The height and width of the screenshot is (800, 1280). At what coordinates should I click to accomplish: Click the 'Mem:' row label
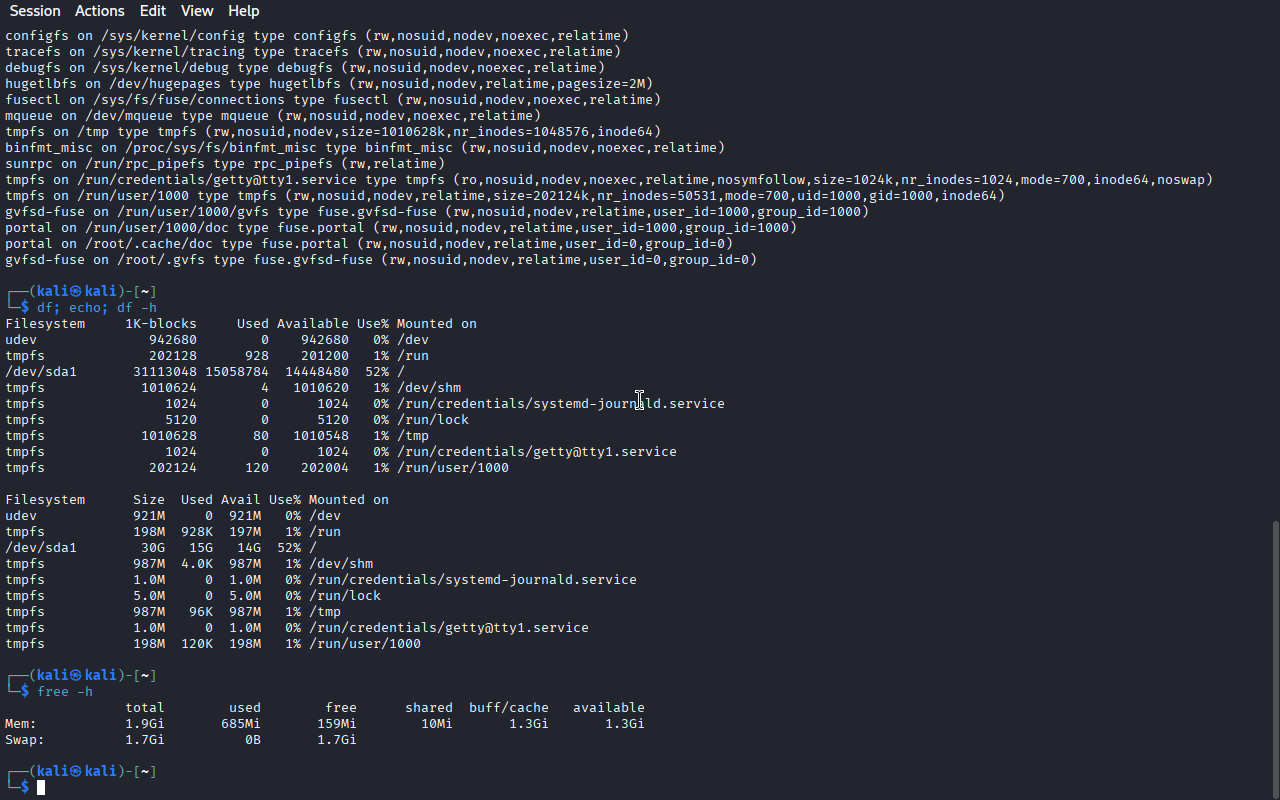21,724
